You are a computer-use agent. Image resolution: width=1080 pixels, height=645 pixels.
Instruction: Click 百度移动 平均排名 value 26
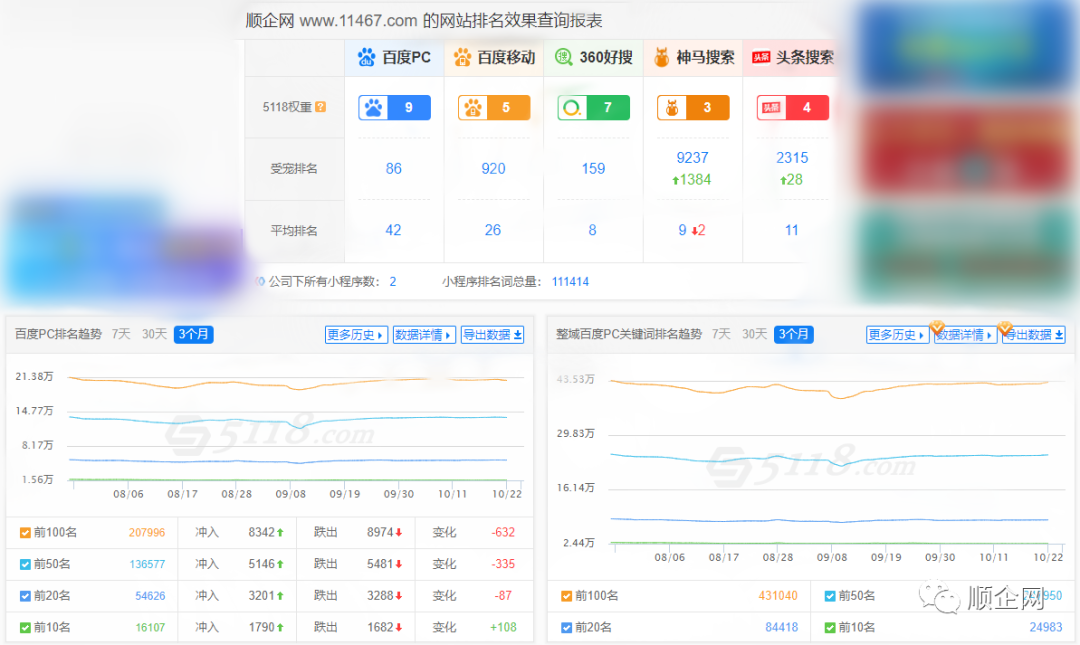coord(492,230)
